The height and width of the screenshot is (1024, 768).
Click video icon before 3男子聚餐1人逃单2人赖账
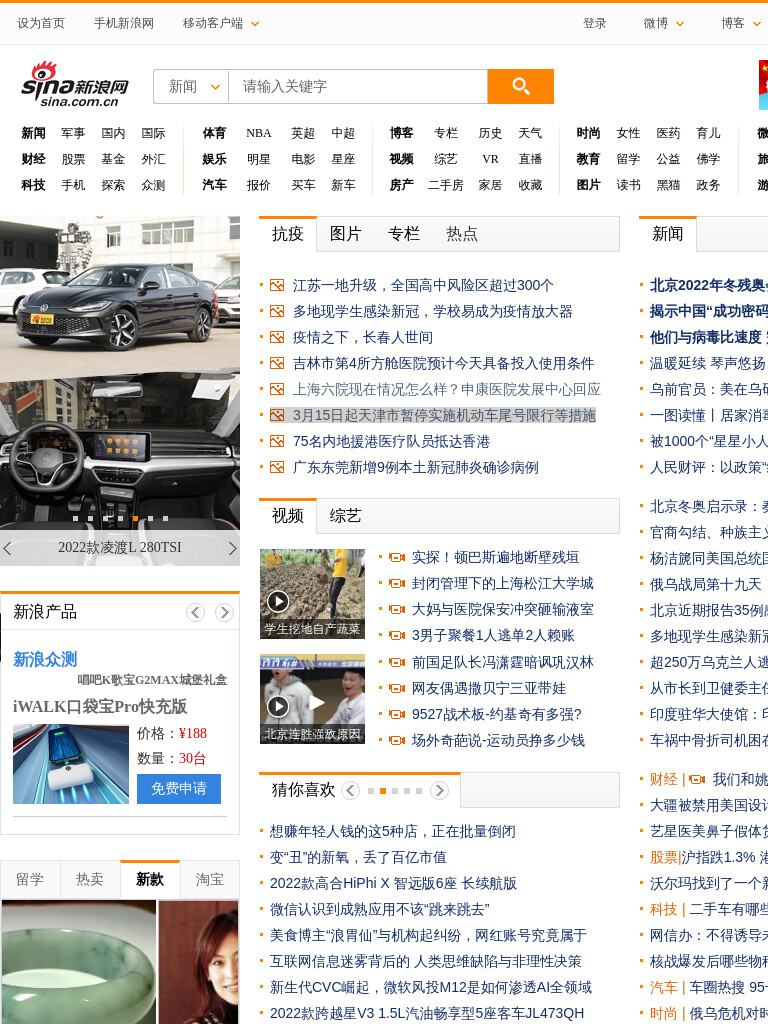(396, 635)
